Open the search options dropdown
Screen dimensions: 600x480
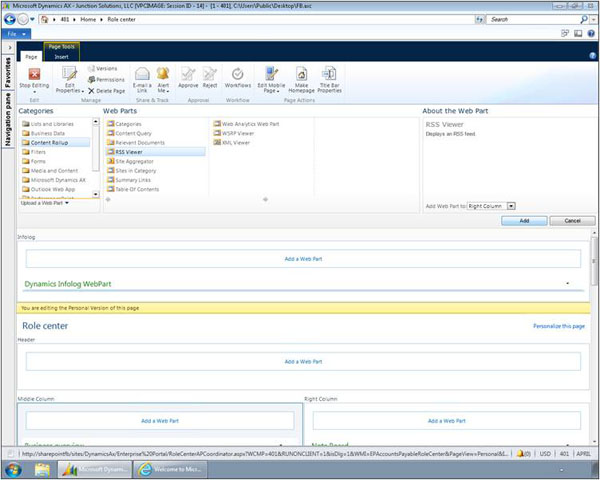click(x=593, y=19)
